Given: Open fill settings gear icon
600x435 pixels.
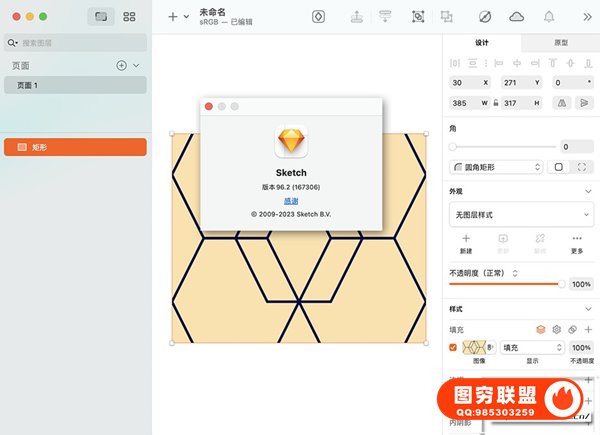Looking at the screenshot, I should point(557,329).
